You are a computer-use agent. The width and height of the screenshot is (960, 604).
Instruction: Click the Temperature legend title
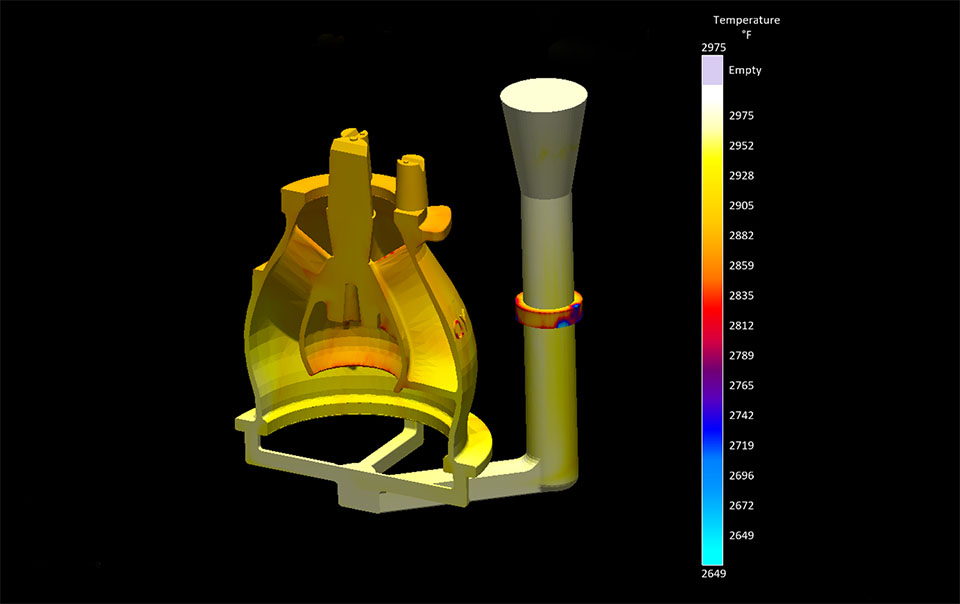(x=746, y=20)
